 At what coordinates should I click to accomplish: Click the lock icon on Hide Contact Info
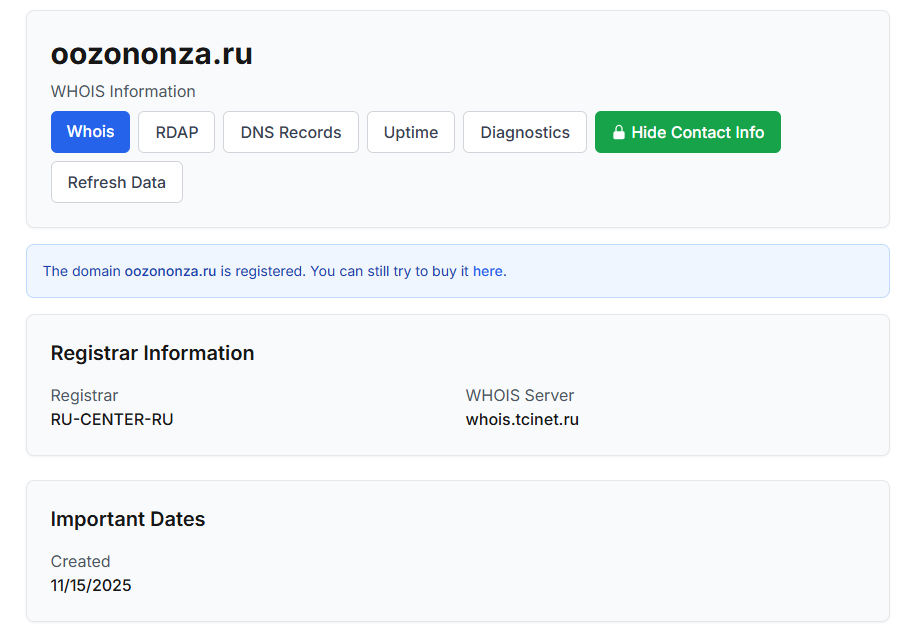[619, 132]
